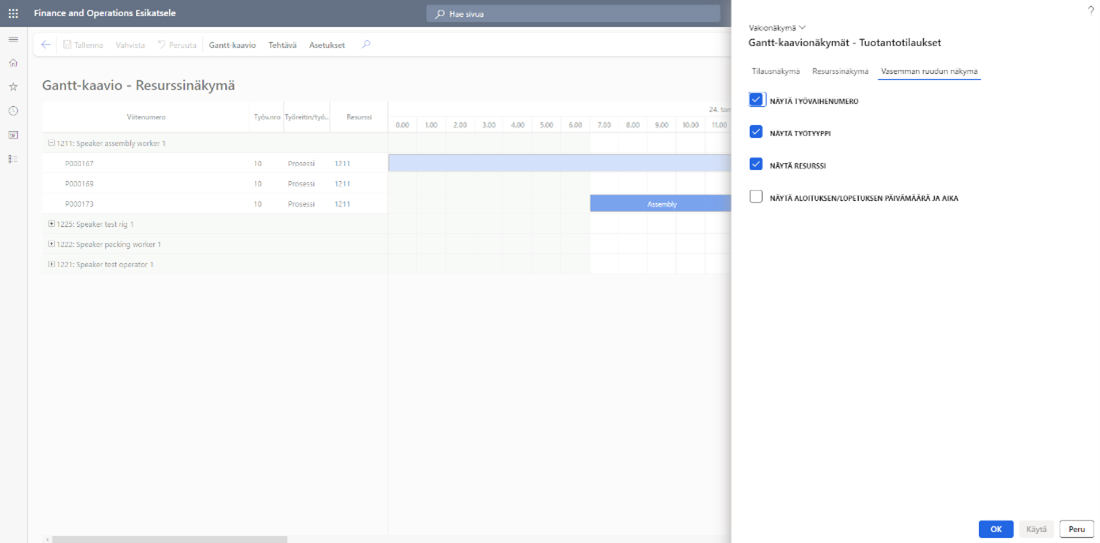Open resource link 1211 in P000169 row

pos(342,184)
